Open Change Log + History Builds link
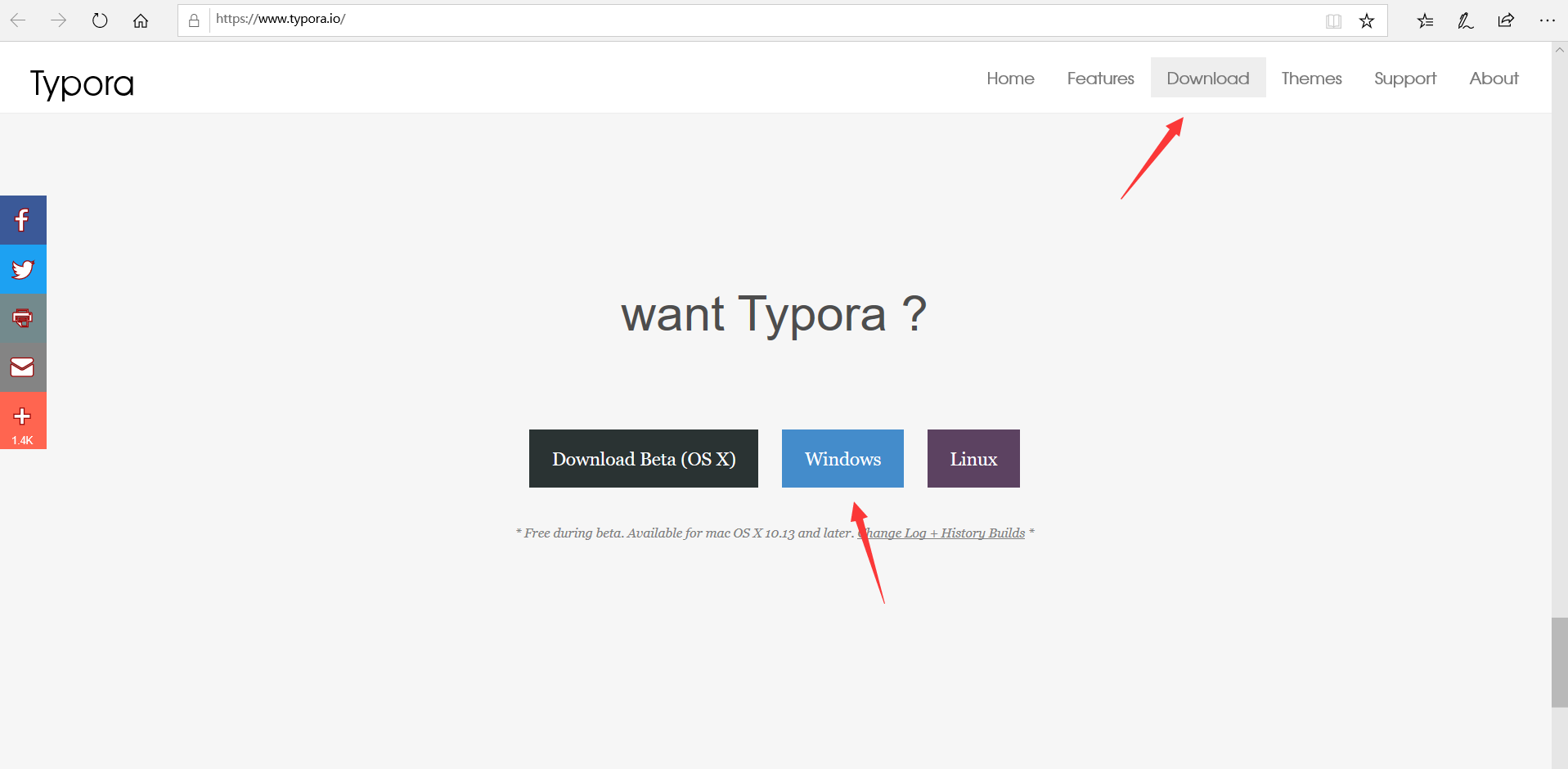The height and width of the screenshot is (769, 1568). pos(941,533)
